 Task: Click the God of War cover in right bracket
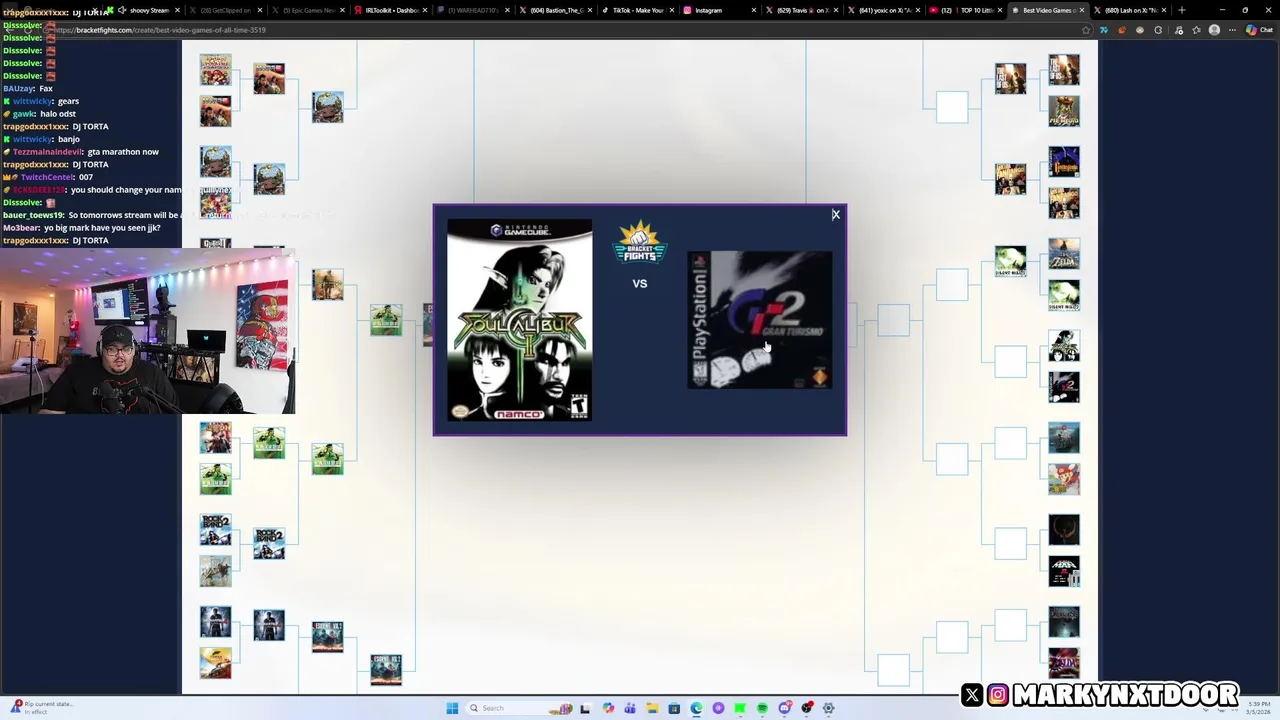click(x=1064, y=437)
